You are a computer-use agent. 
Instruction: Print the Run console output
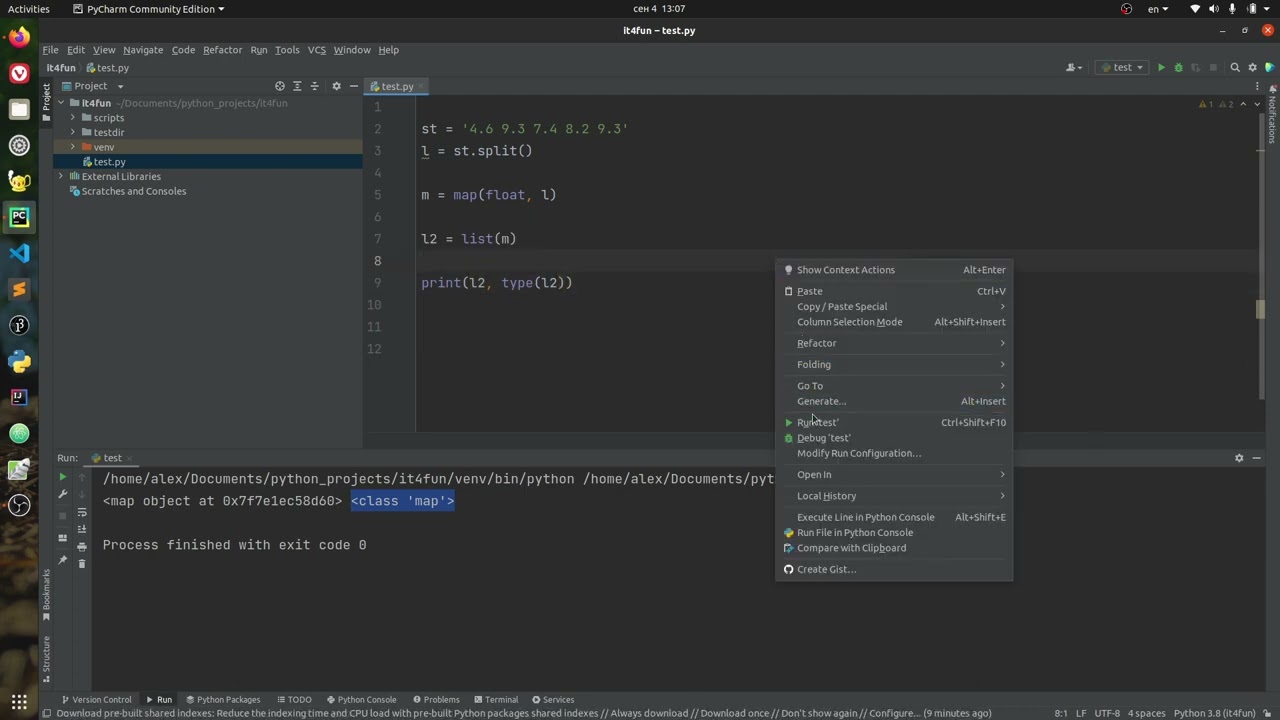(x=82, y=546)
